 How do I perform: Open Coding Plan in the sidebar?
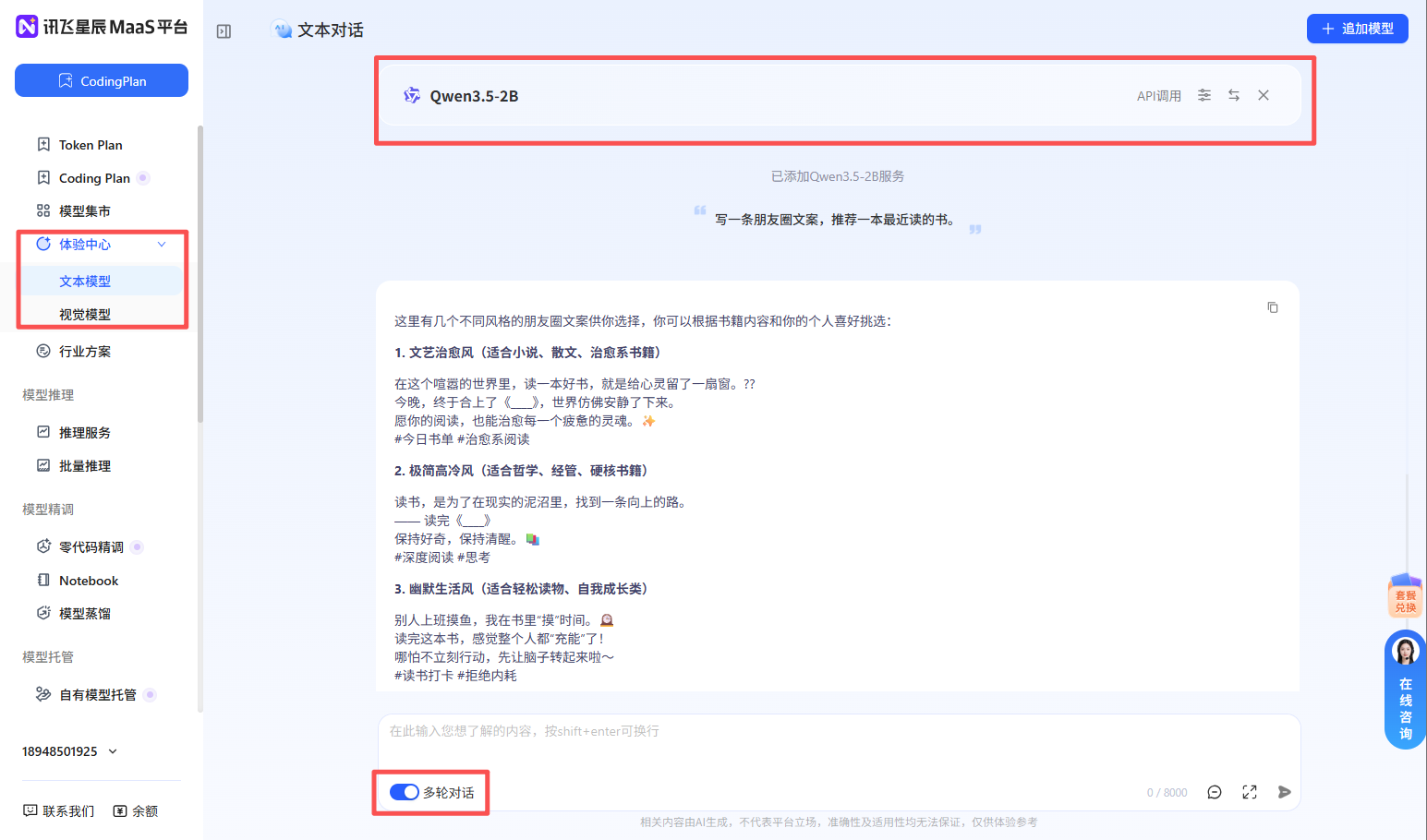[x=94, y=178]
